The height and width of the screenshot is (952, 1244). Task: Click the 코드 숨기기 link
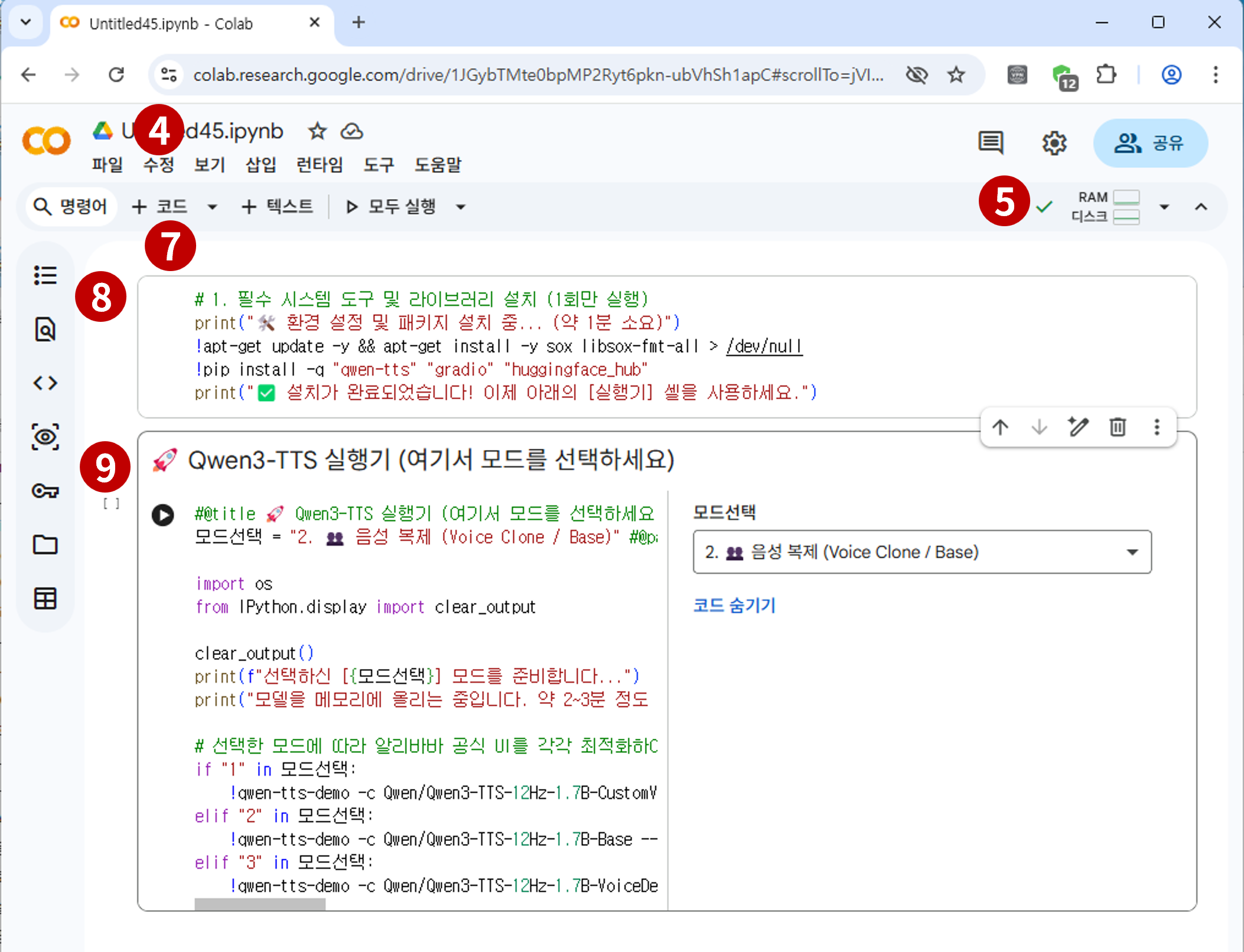coord(734,605)
